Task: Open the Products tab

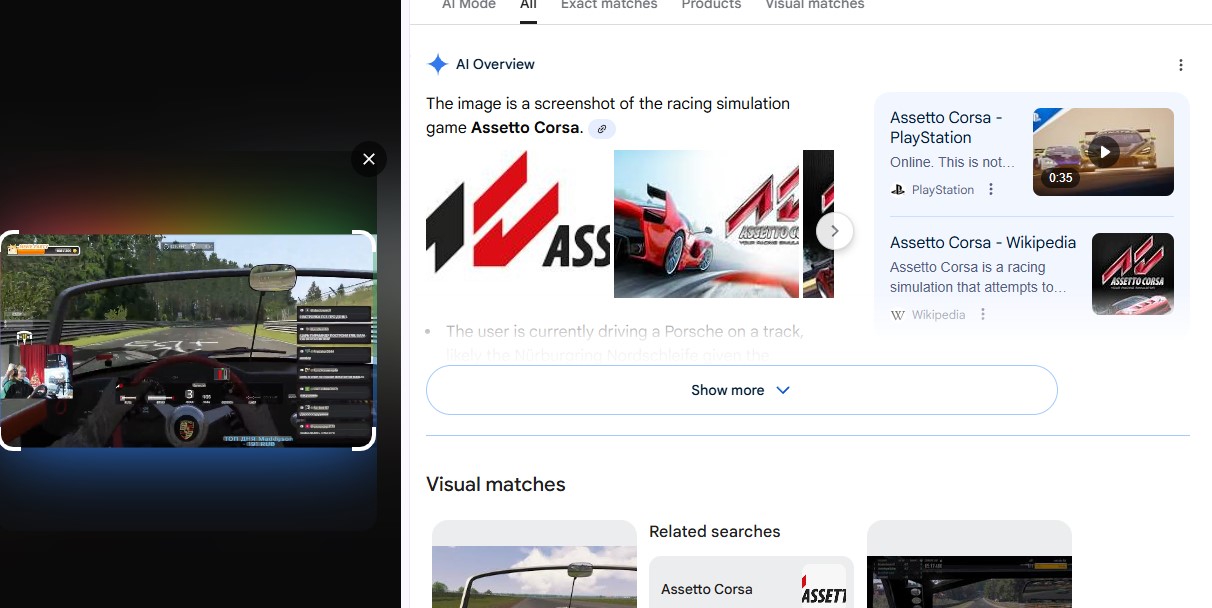Action: coord(711,5)
